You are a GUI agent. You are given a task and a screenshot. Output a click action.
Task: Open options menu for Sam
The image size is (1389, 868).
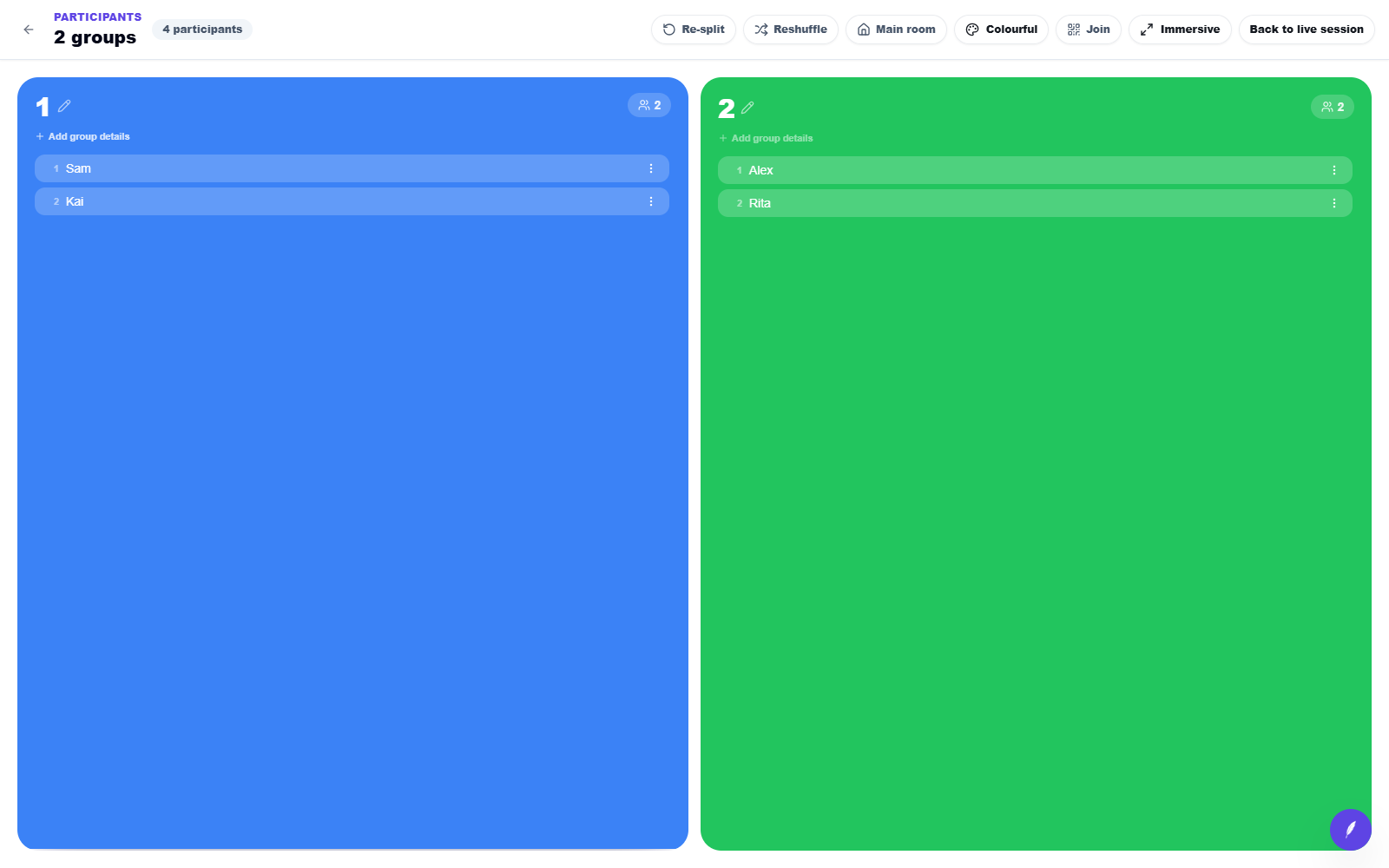click(651, 168)
